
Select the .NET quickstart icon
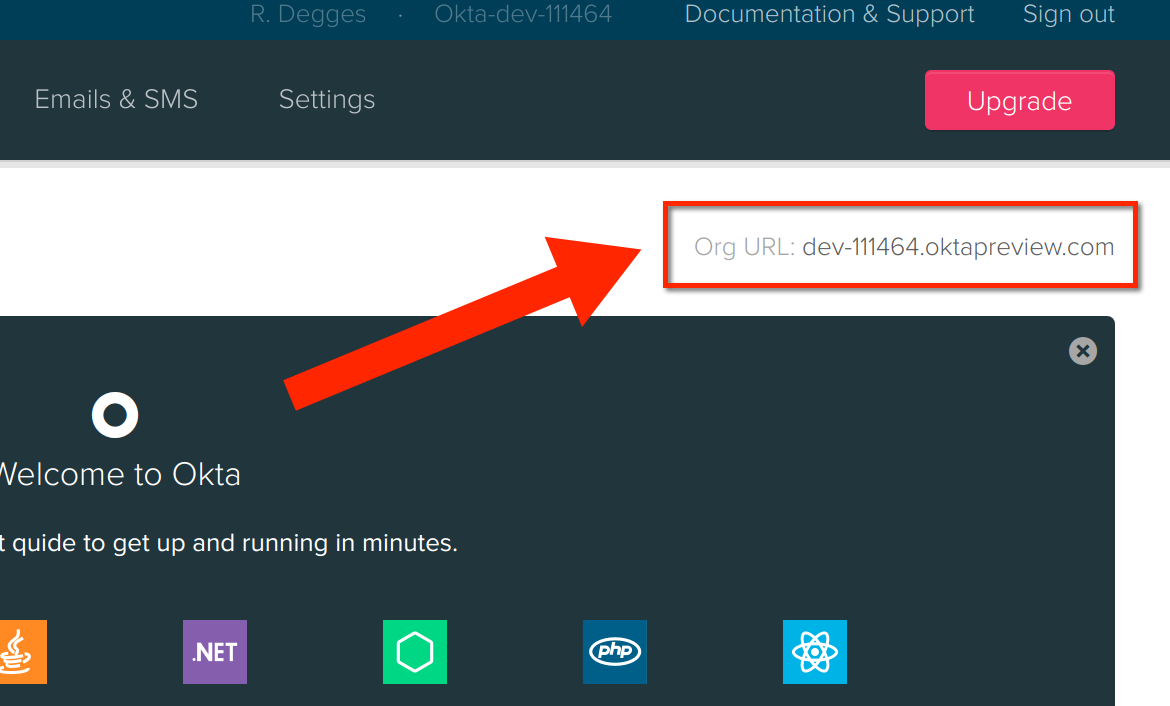point(215,652)
